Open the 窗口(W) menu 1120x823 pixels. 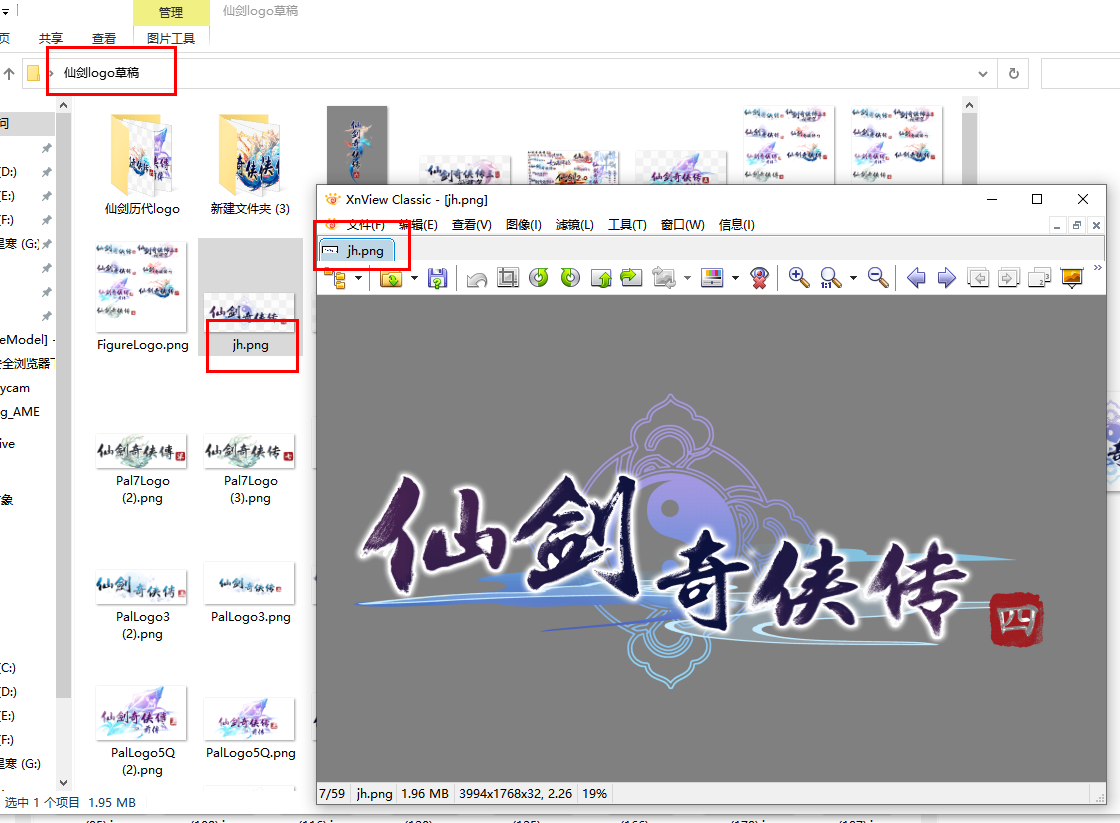click(x=682, y=225)
